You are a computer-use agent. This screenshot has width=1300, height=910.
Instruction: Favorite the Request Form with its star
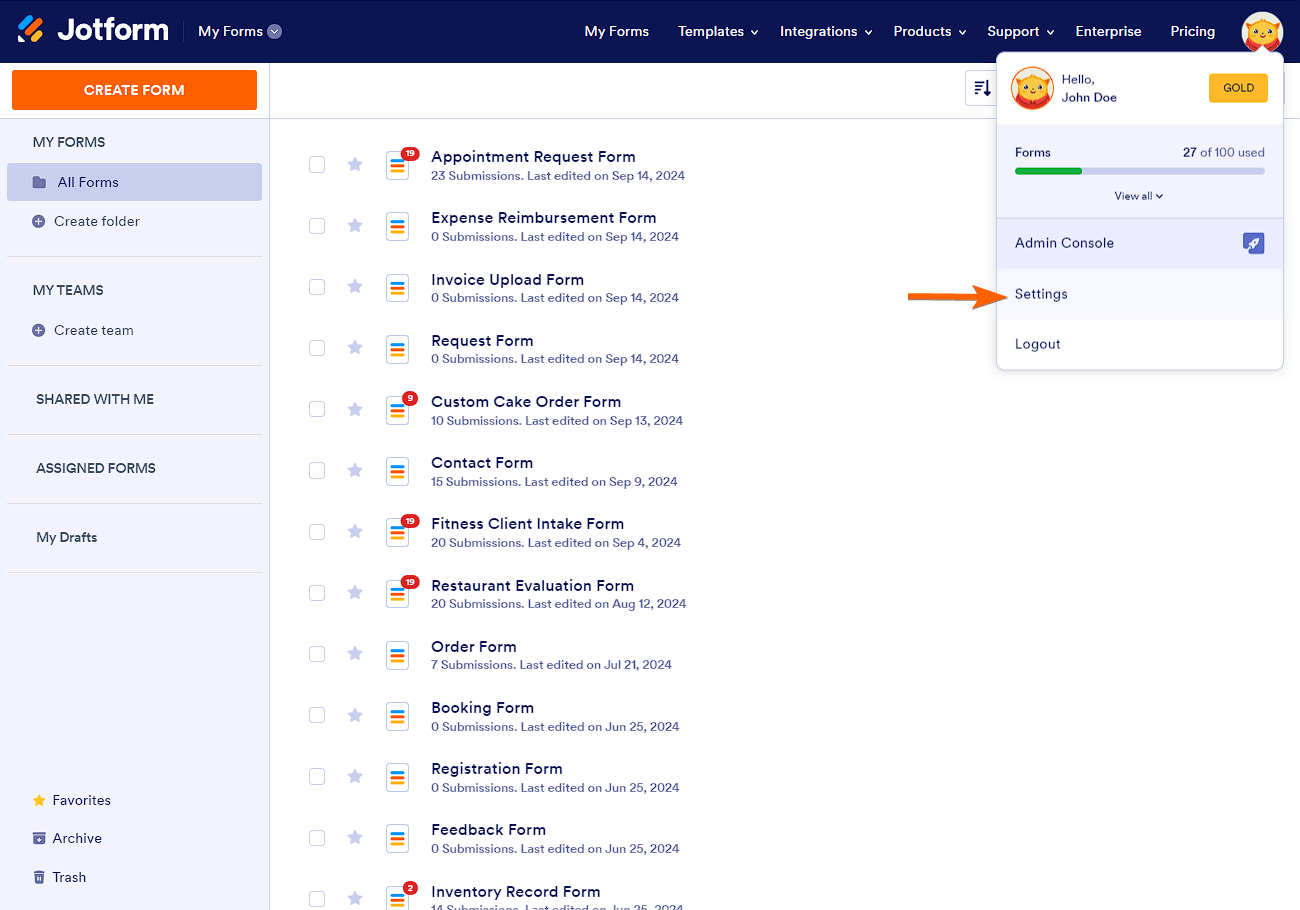pyautogui.click(x=355, y=347)
